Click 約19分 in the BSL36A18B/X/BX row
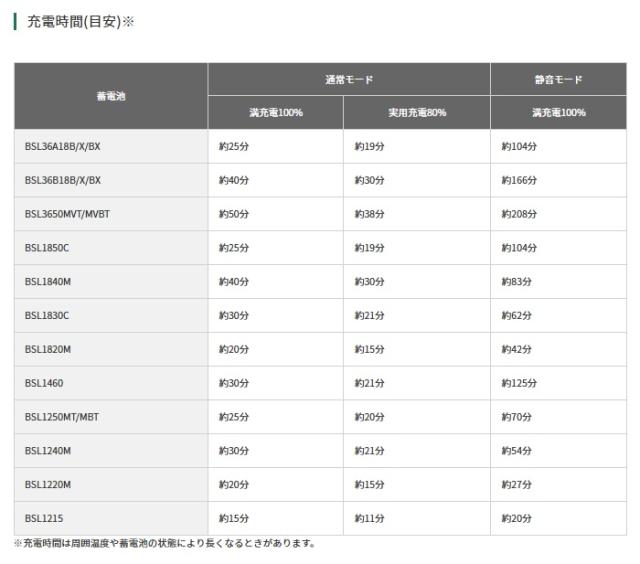 369,147
